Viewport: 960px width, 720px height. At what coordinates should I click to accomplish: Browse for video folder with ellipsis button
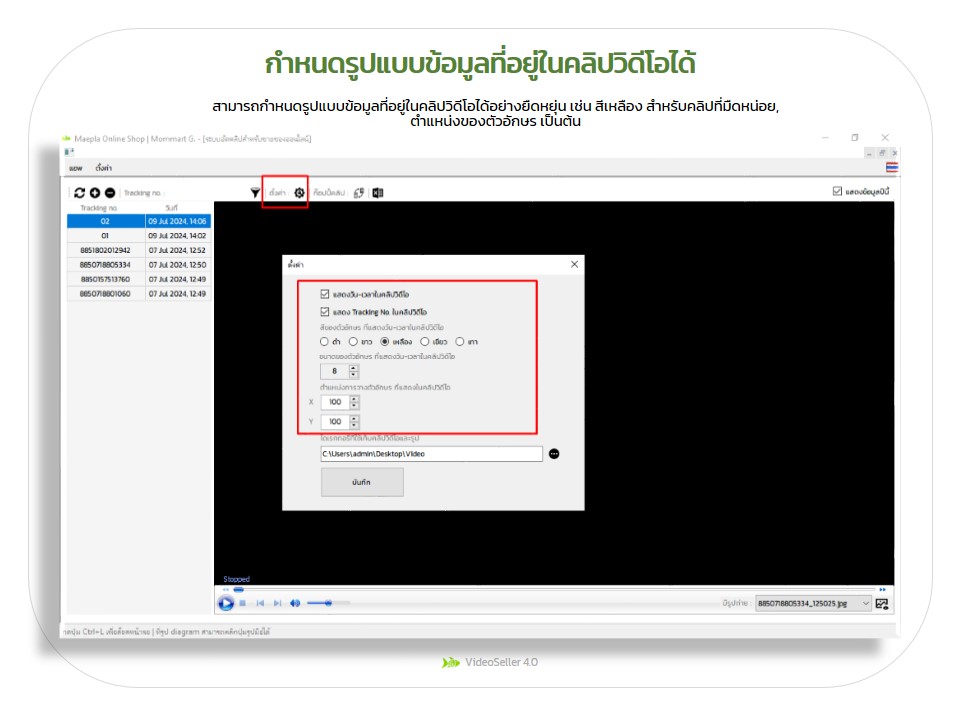click(x=554, y=453)
